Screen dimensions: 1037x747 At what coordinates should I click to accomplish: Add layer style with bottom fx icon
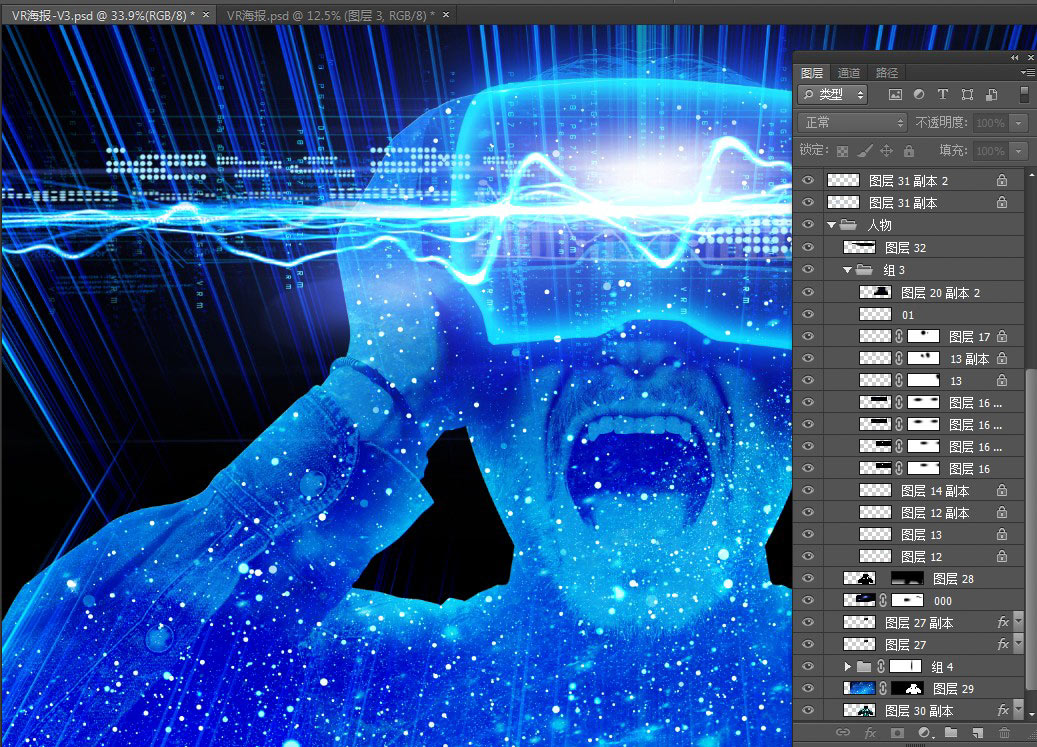coord(870,732)
